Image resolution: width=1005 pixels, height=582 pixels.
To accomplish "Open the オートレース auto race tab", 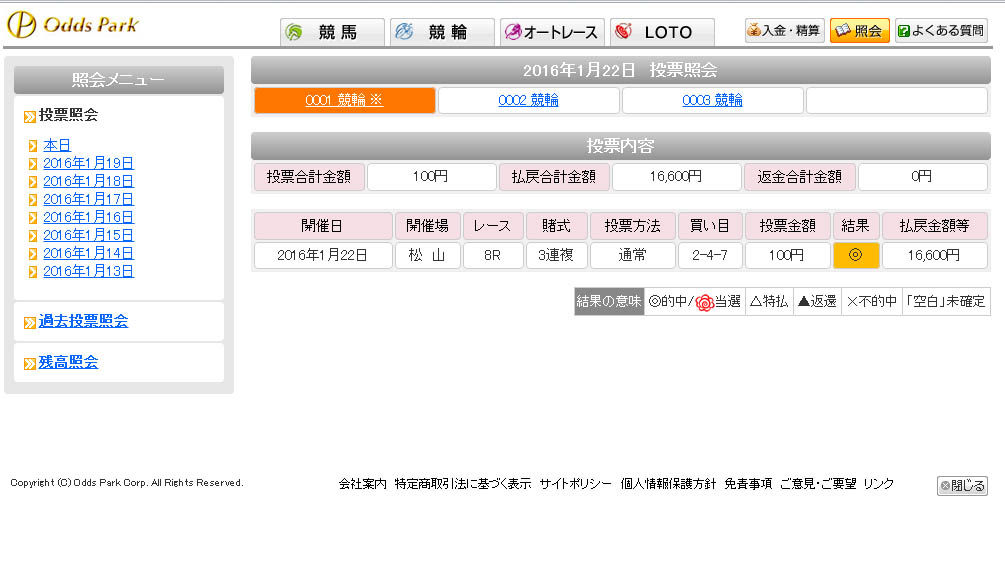I will [x=552, y=32].
